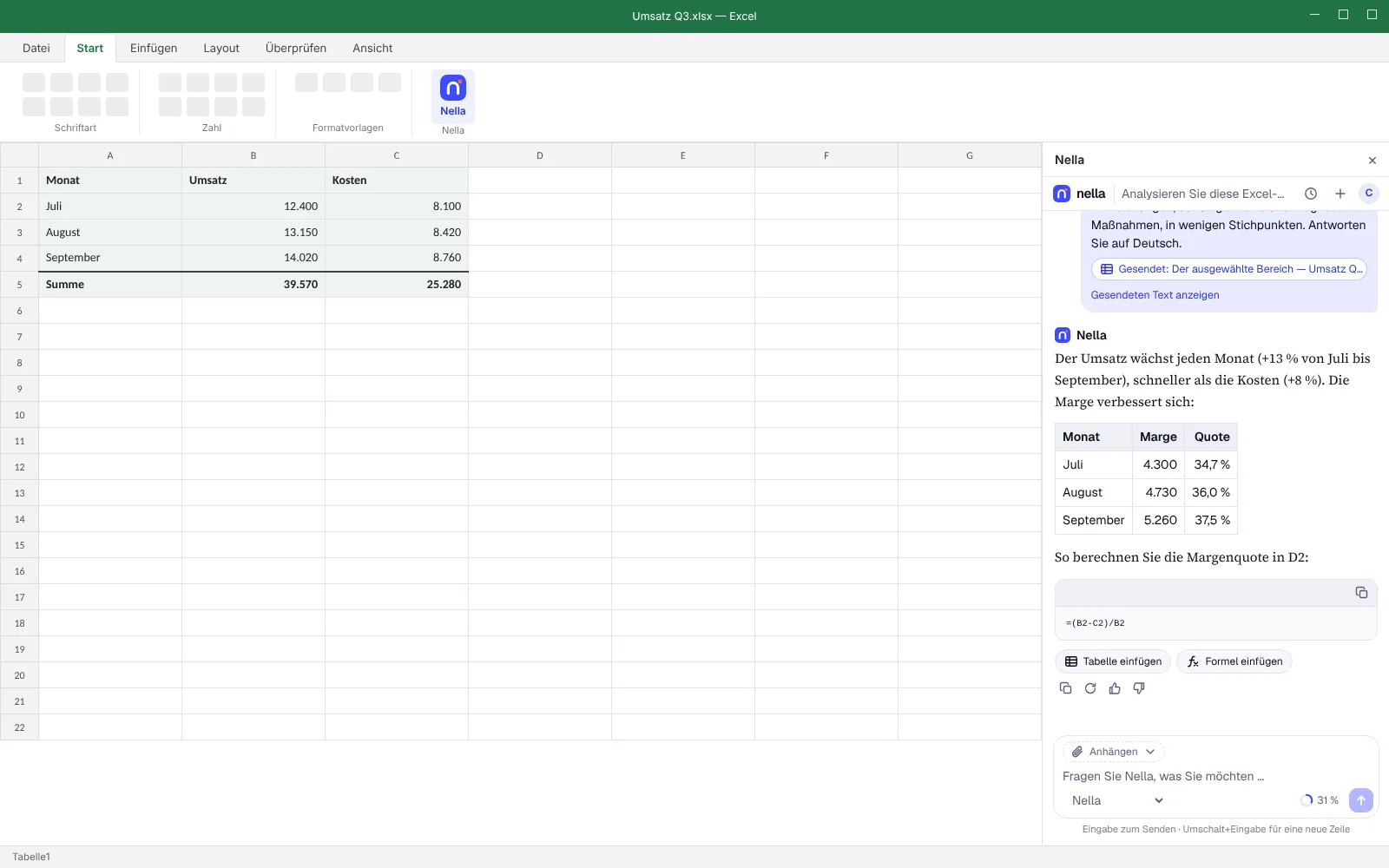Click Formel einfügen button
The image size is (1389, 868).
coord(1234,661)
